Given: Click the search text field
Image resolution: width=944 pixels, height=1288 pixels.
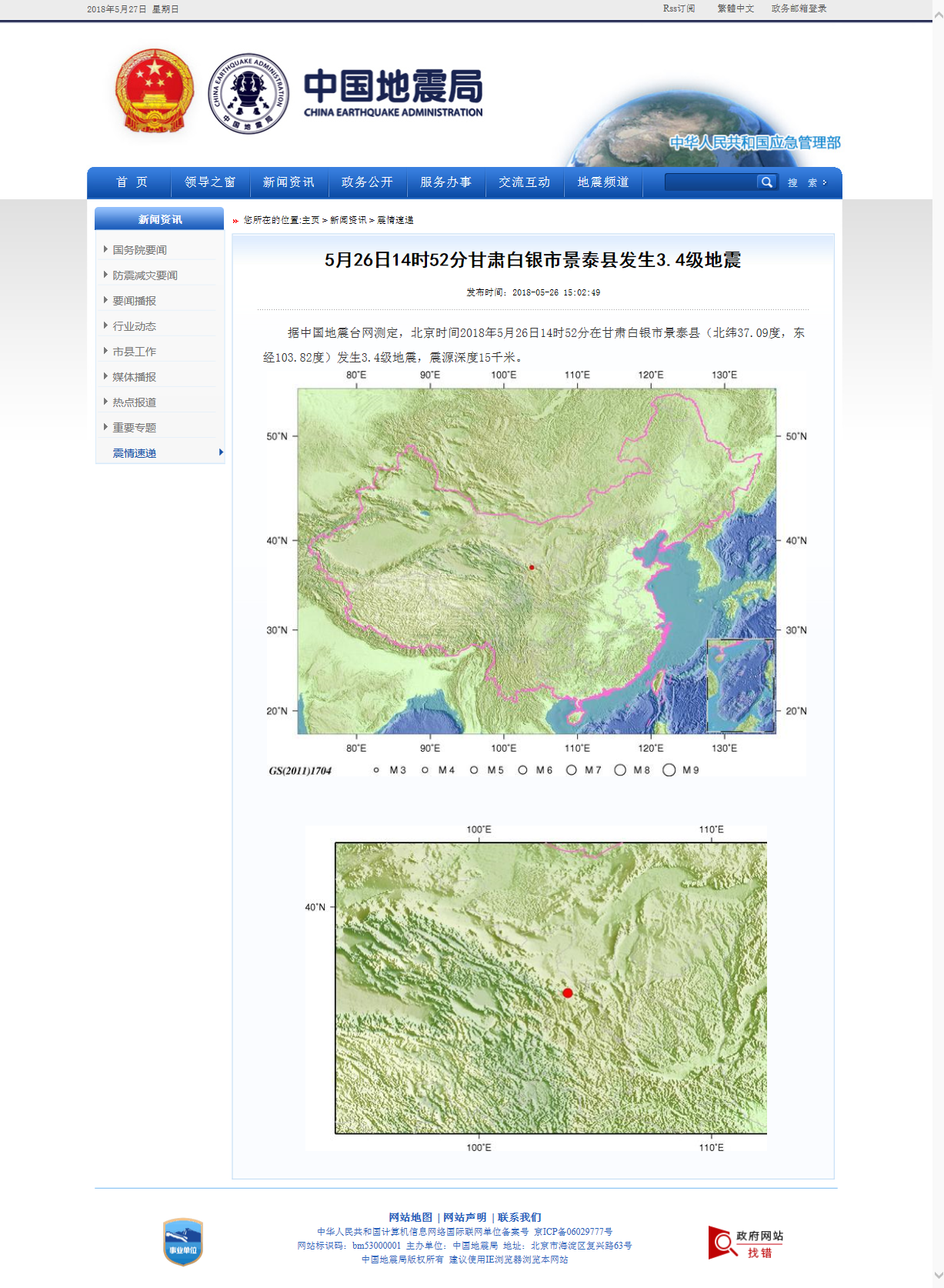Looking at the screenshot, I should tap(711, 182).
